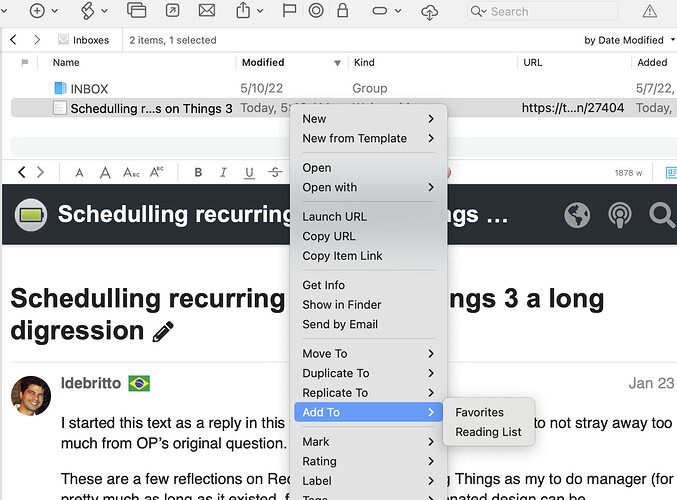Click the globe icon in page header
This screenshot has width=677, height=500.
577,214
